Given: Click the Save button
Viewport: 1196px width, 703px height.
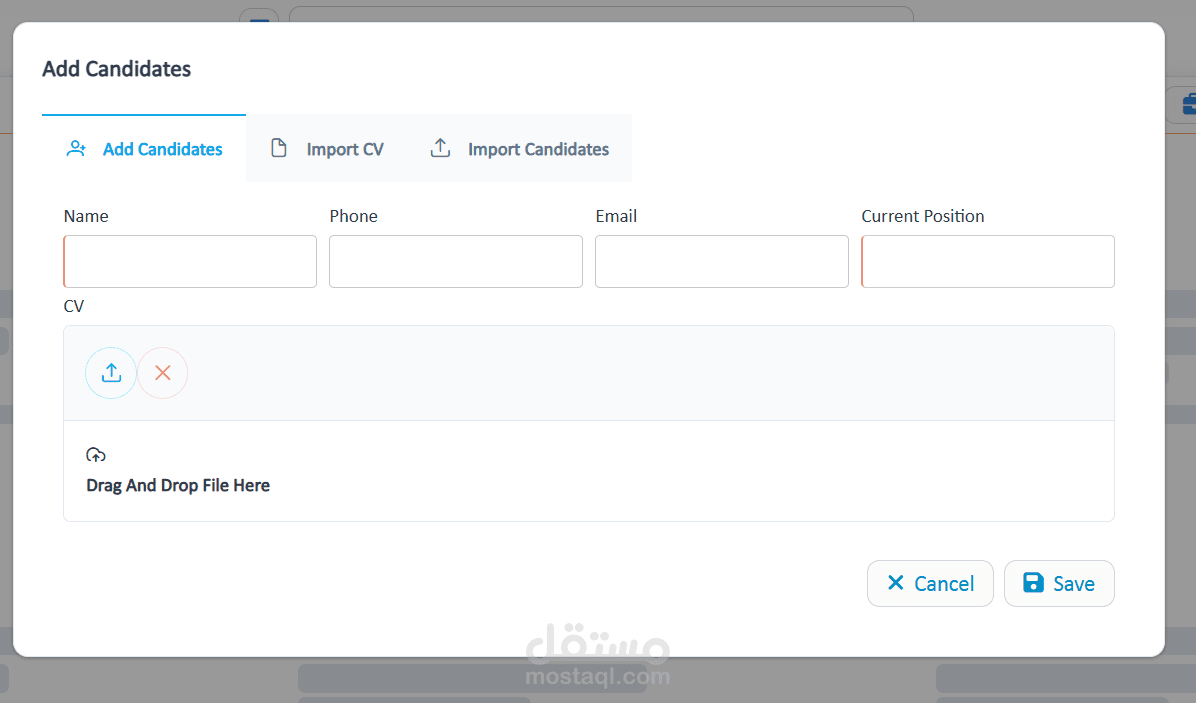Looking at the screenshot, I should point(1059,583).
